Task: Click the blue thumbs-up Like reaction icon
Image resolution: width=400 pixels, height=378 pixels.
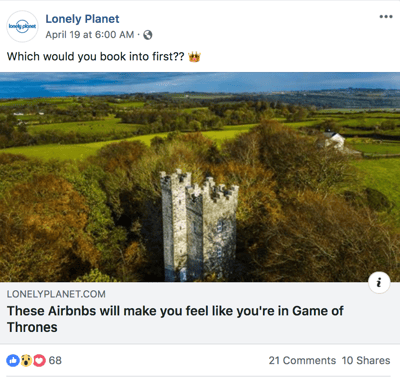Action: [x=13, y=360]
